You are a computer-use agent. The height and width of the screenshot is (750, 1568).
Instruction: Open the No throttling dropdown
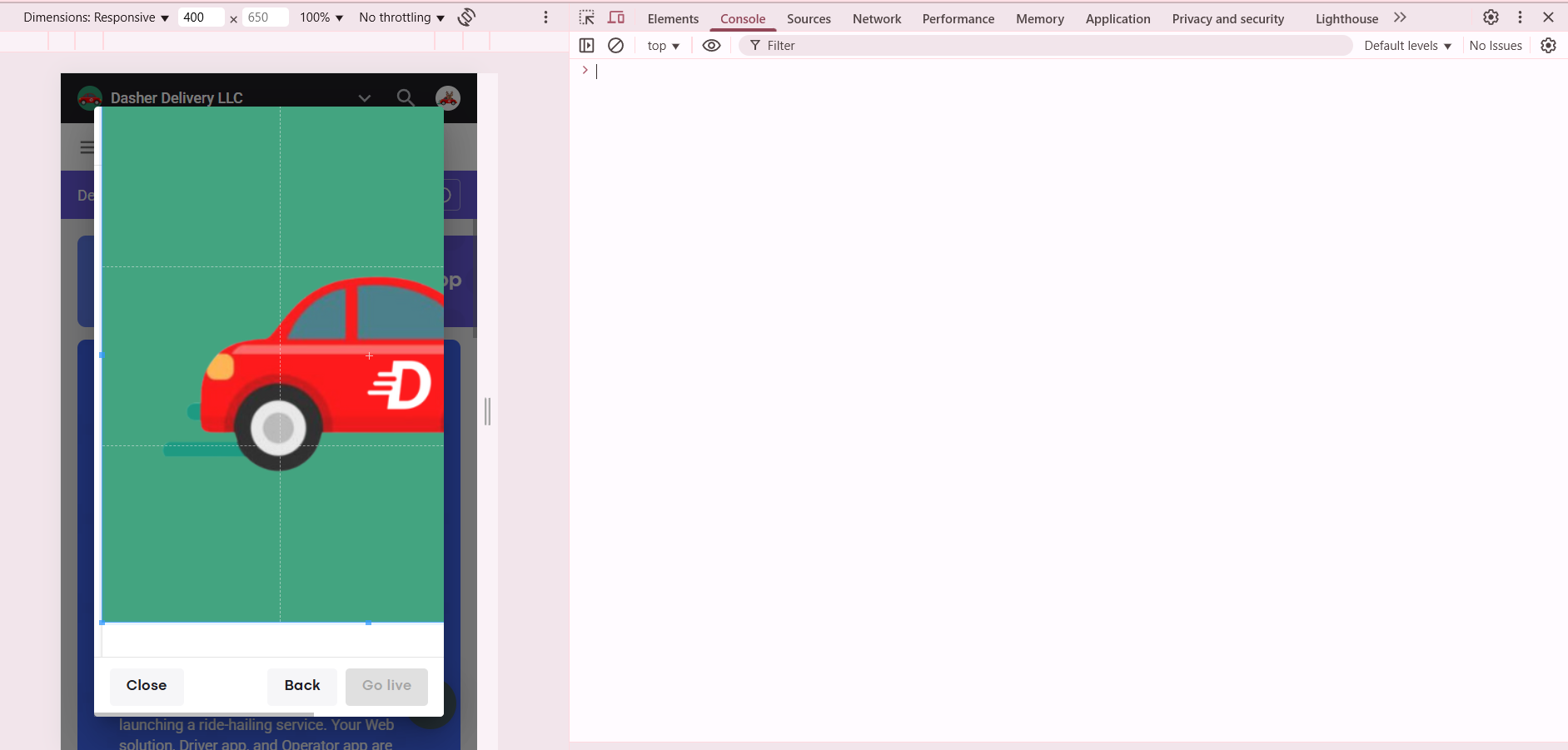(x=401, y=17)
